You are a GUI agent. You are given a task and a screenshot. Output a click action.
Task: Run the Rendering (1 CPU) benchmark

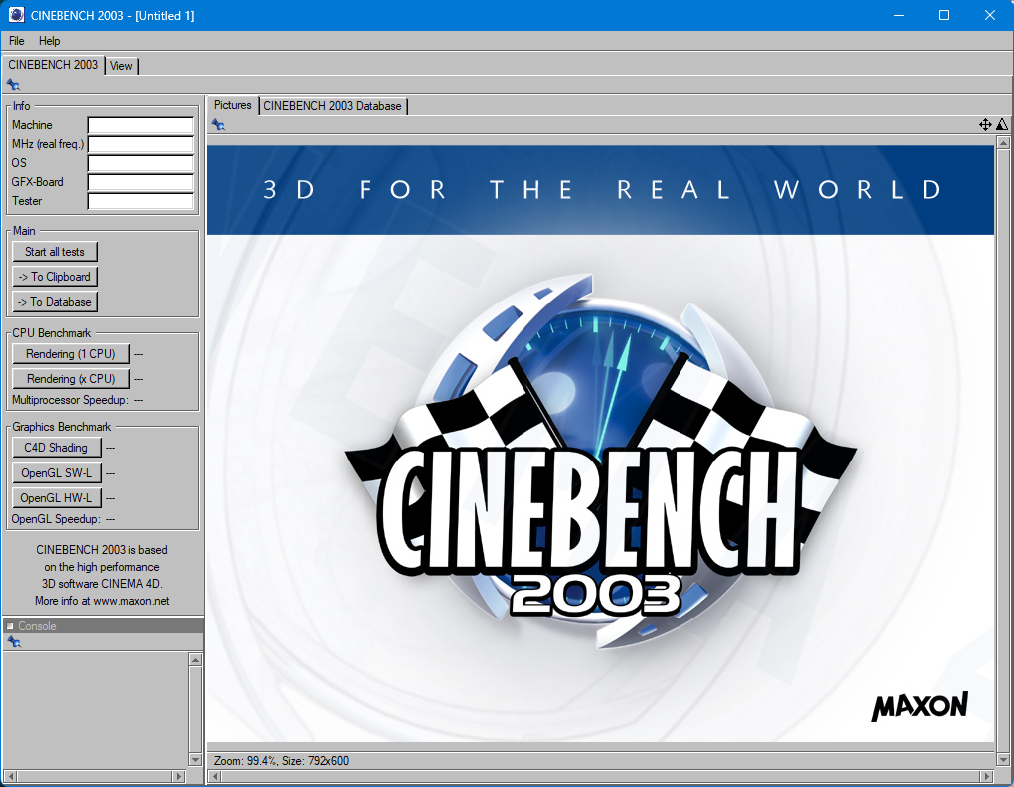pyautogui.click(x=71, y=354)
